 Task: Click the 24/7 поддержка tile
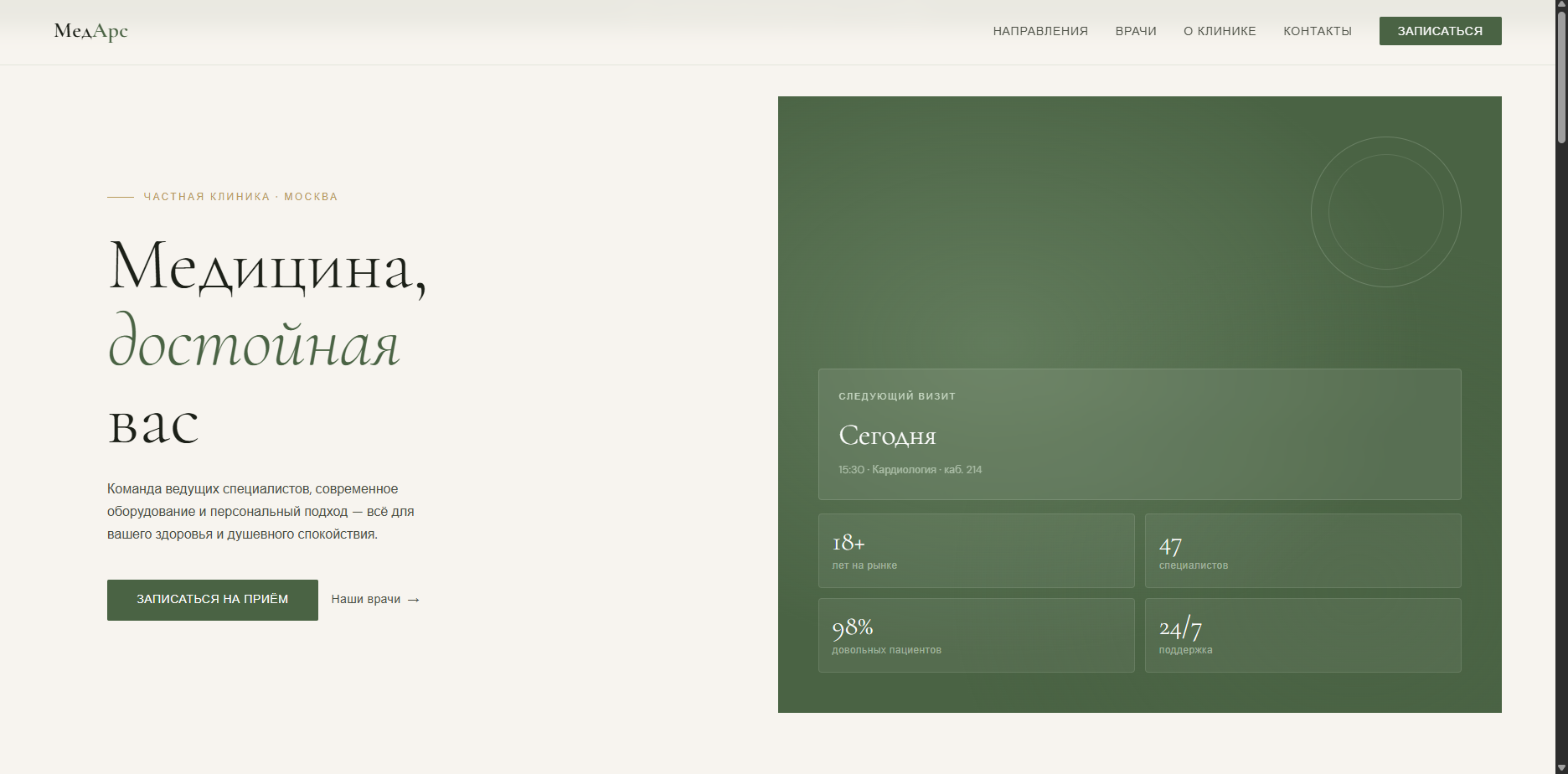coord(1302,635)
